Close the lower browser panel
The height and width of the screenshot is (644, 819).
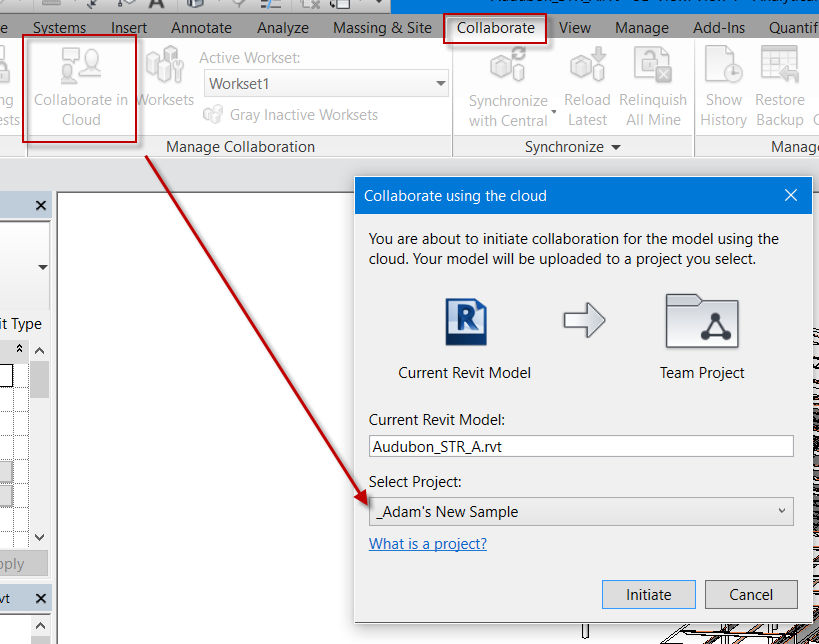click(41, 599)
